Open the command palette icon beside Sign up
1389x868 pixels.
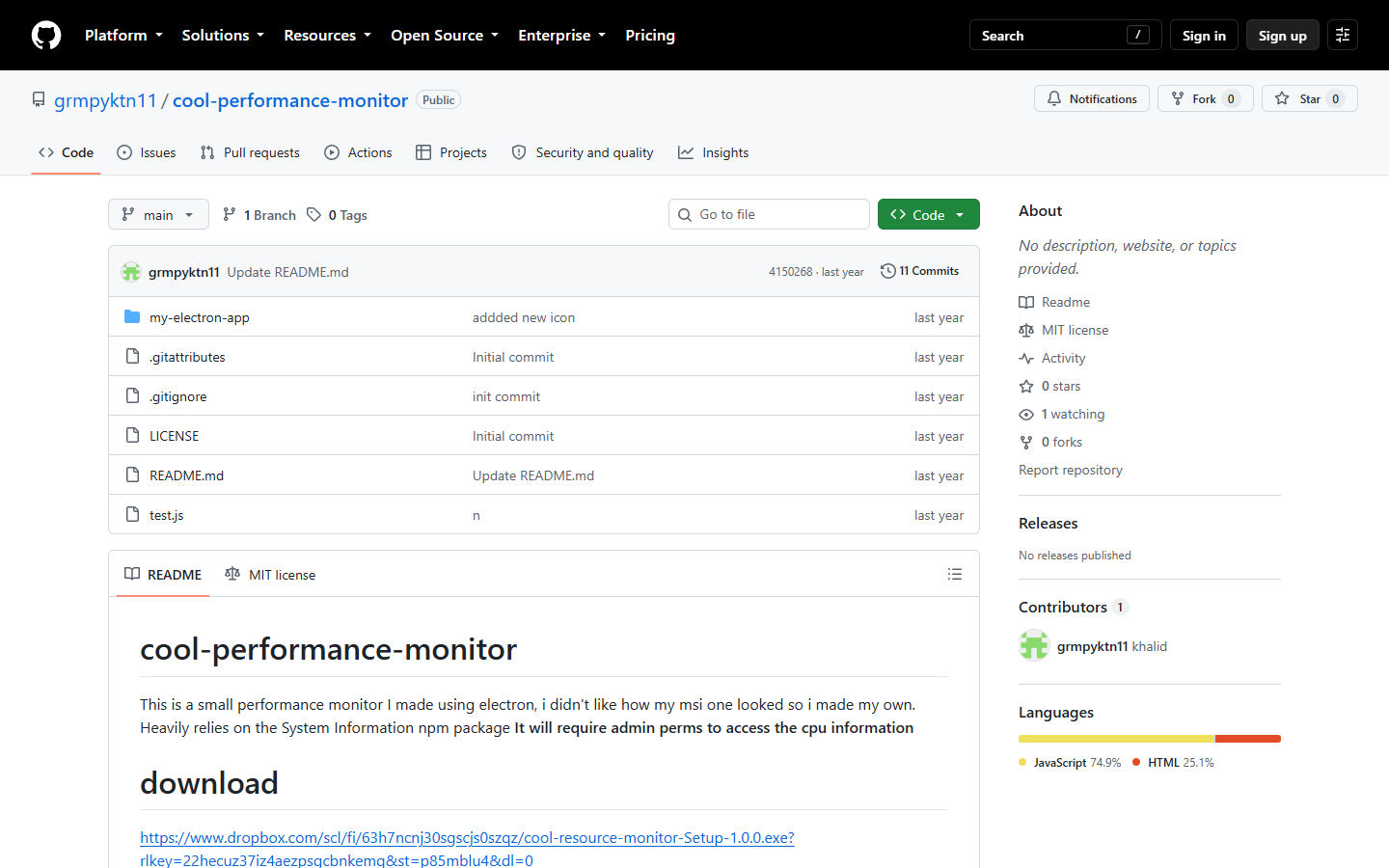point(1343,35)
